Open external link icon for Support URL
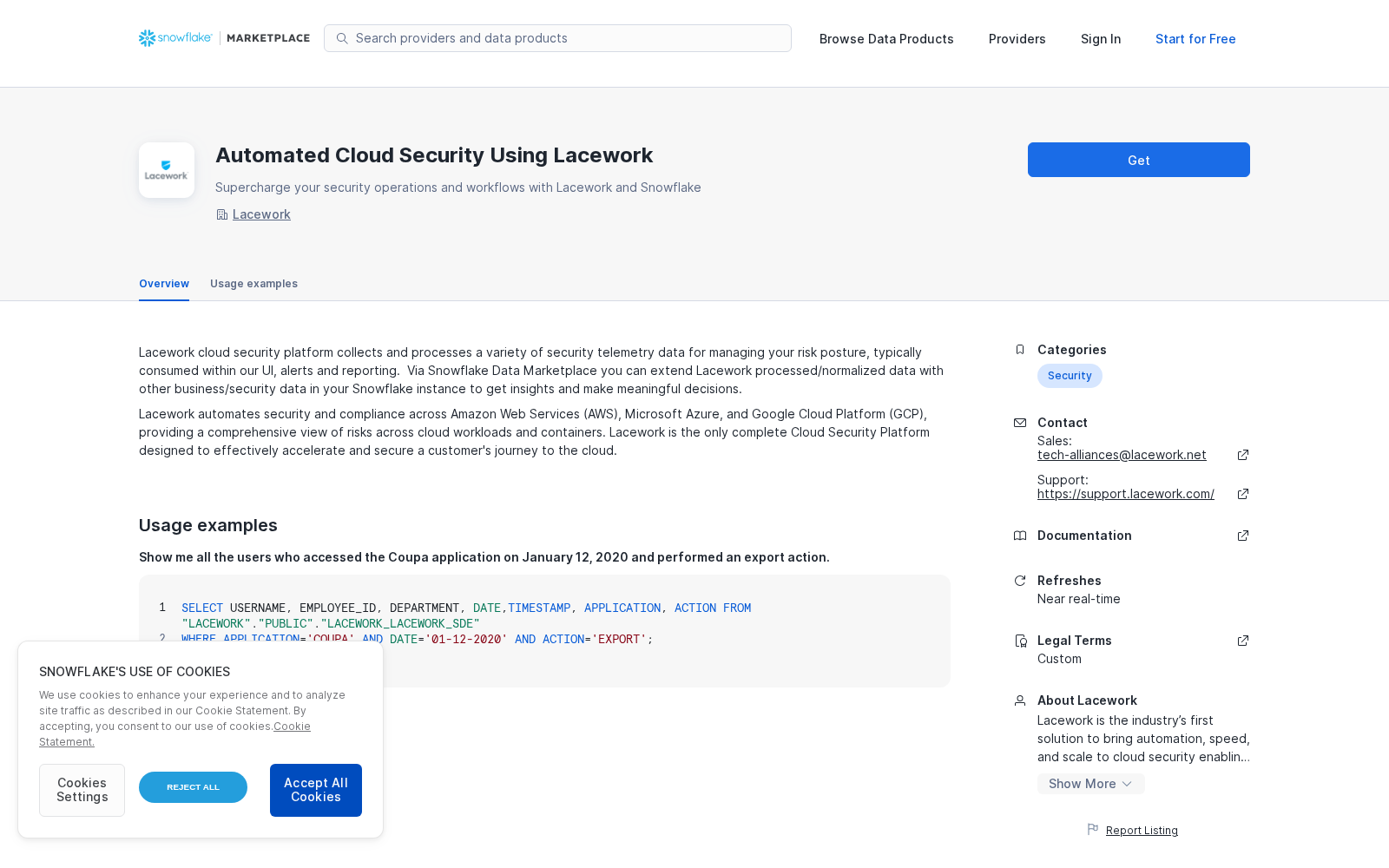 coord(1243,494)
